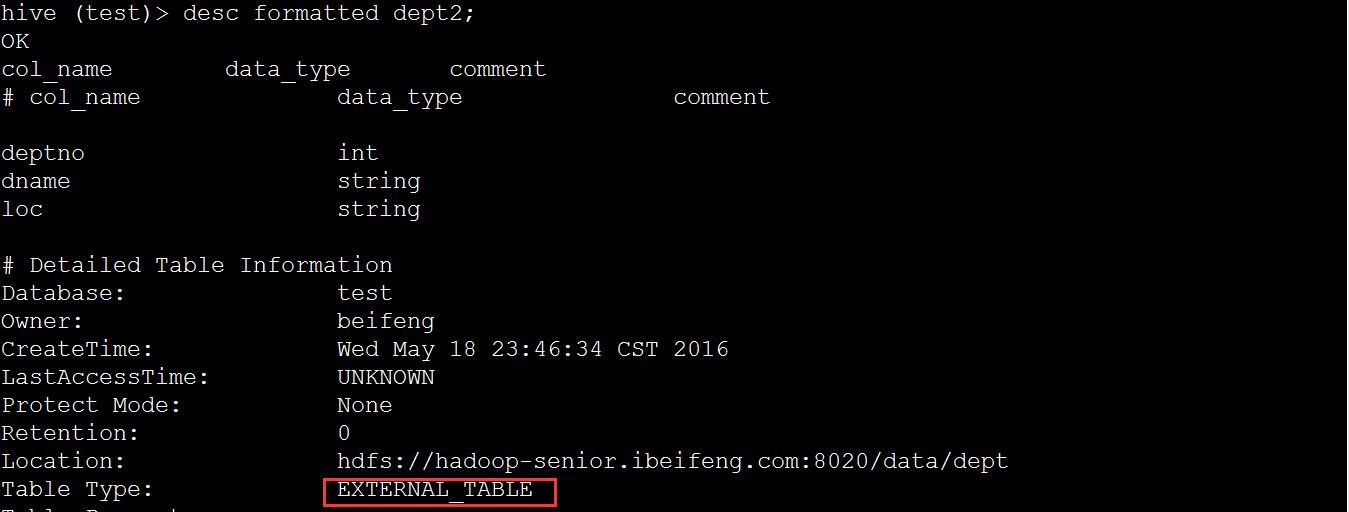Screen dimensions: 1349x512
Task: Click the 'None' Protect Mode value
Action: [x=365, y=405]
